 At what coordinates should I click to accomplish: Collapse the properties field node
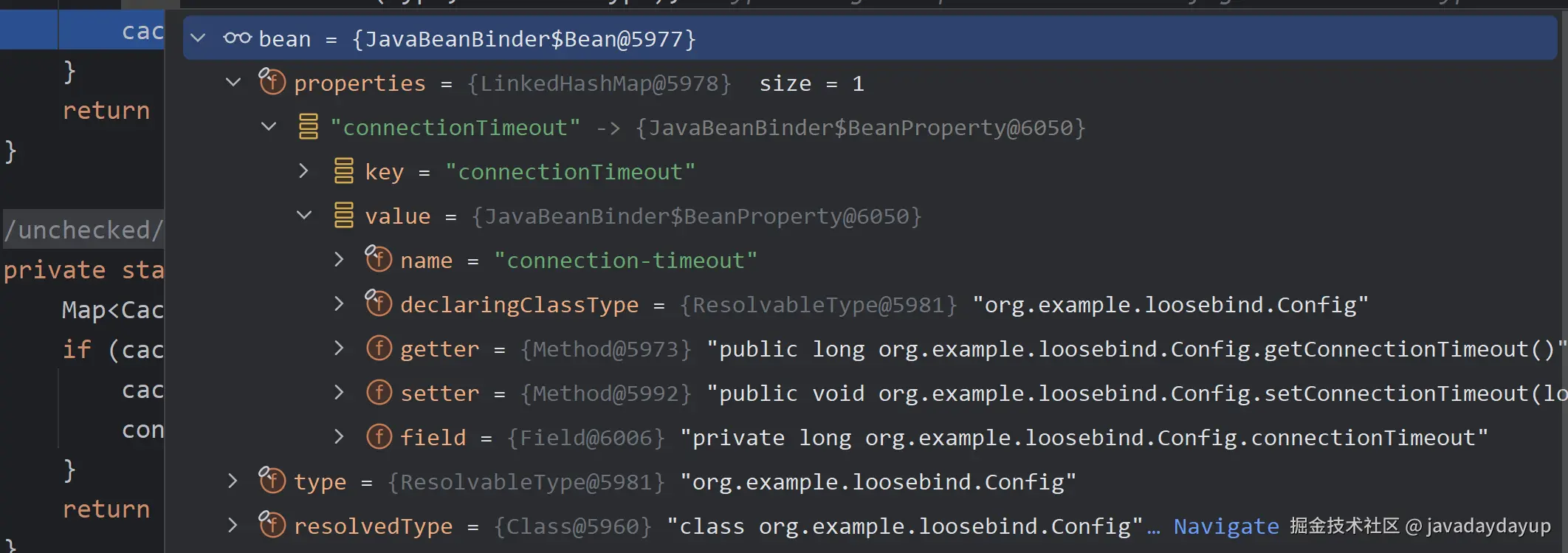(233, 82)
